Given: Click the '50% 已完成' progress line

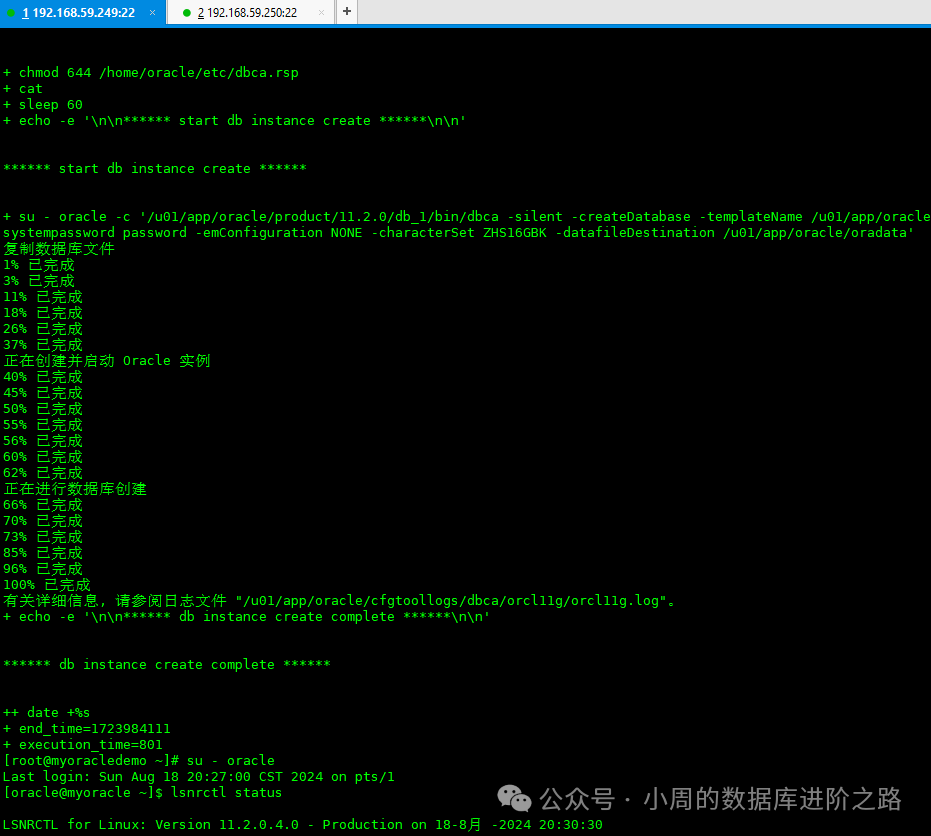Looking at the screenshot, I should [x=43, y=408].
